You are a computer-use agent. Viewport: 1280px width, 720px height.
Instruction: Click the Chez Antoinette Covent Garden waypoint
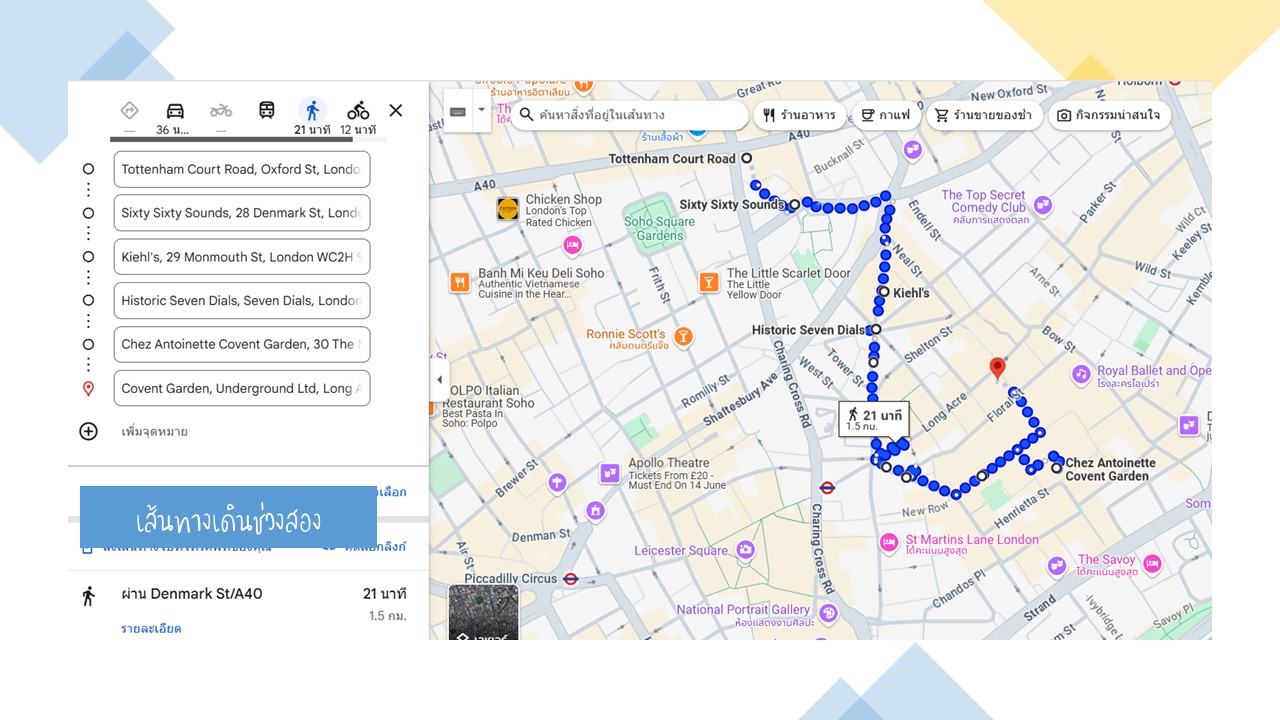click(x=1056, y=467)
